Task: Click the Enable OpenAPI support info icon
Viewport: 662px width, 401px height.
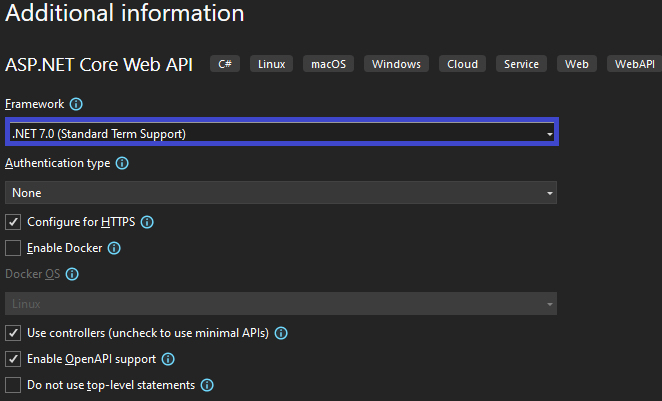Action: coord(168,359)
